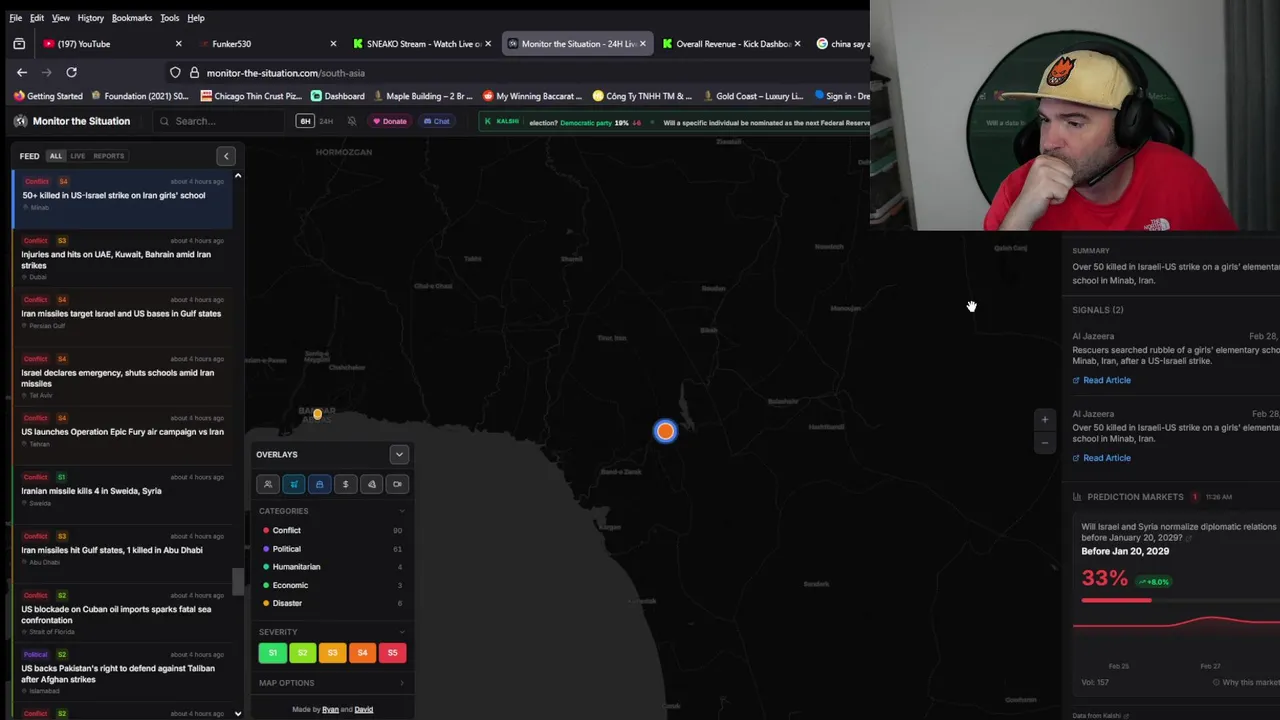Zoom in on map with plus button

click(x=1045, y=419)
